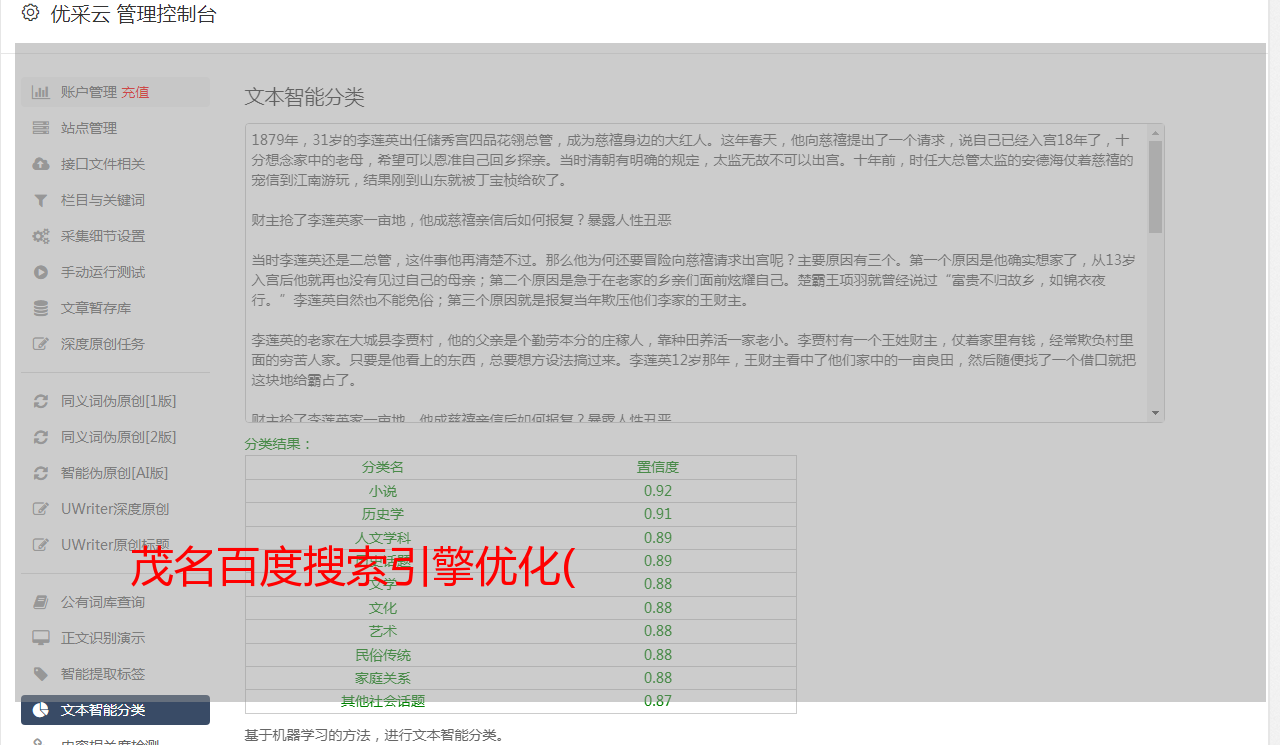This screenshot has width=1280, height=745.
Task: Click the bar chart icon for 账户管理
Action: [41, 92]
